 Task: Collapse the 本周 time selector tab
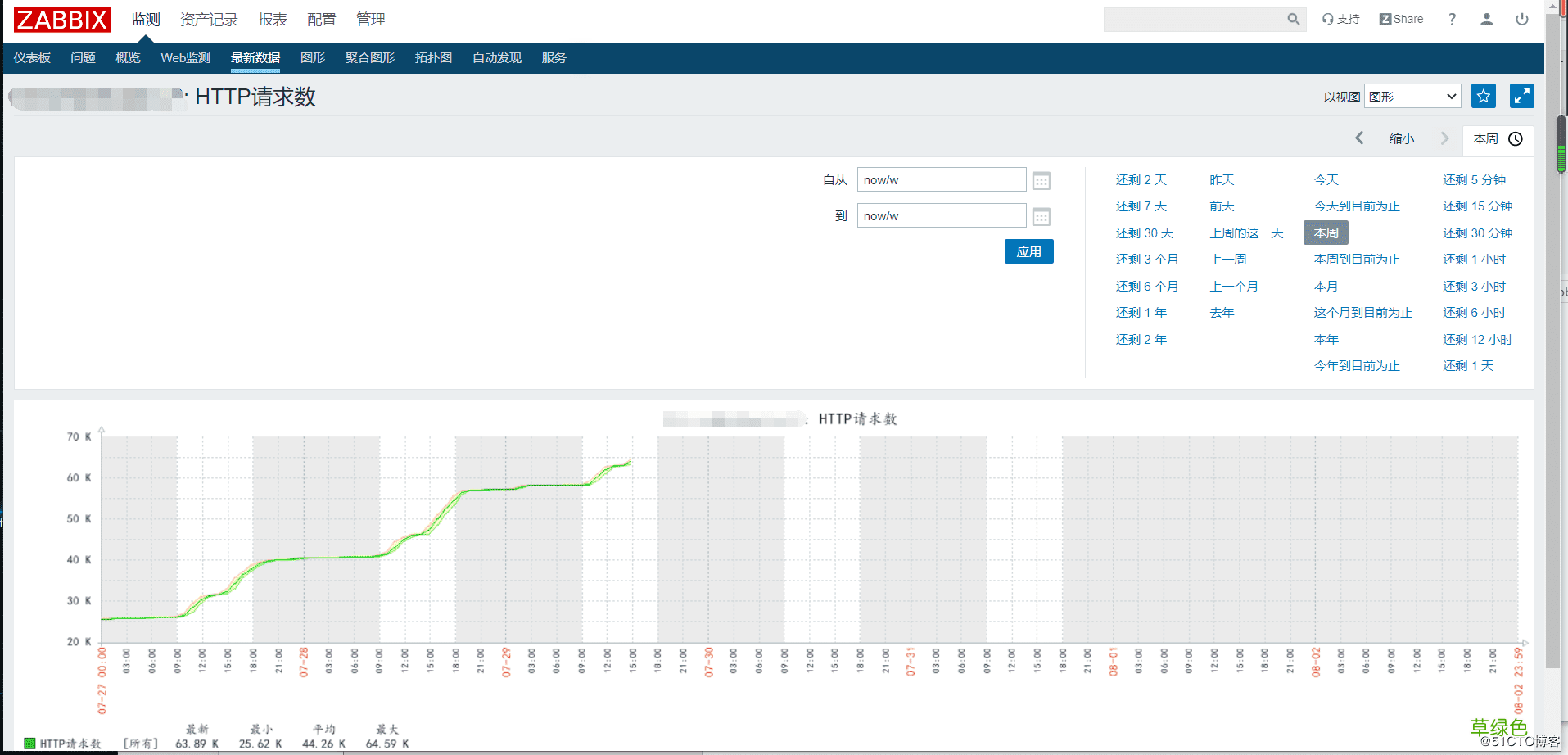1498,139
